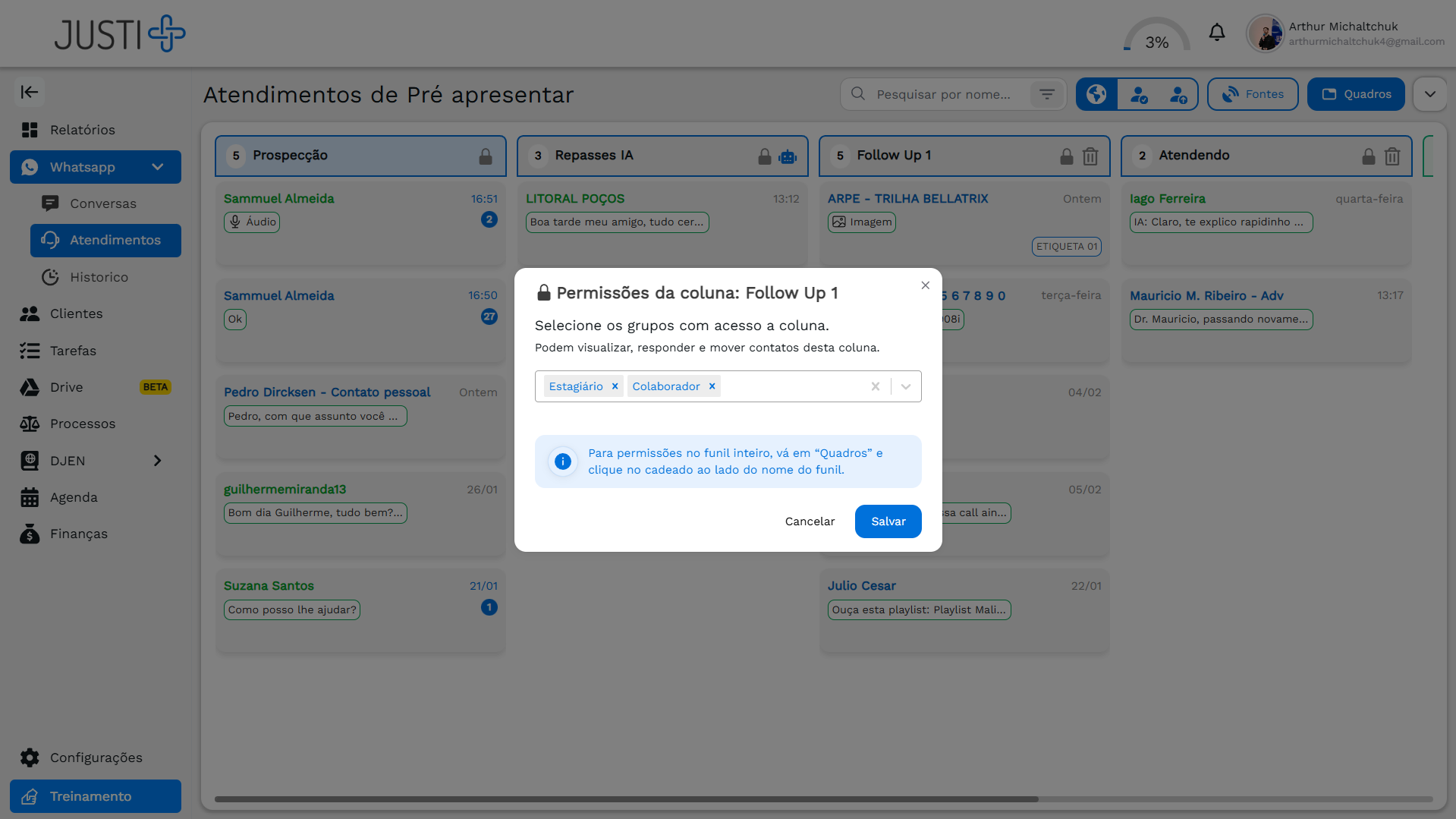Expand the groups dropdown in the permissions dialog
Viewport: 1456px width, 819px height.
point(904,386)
